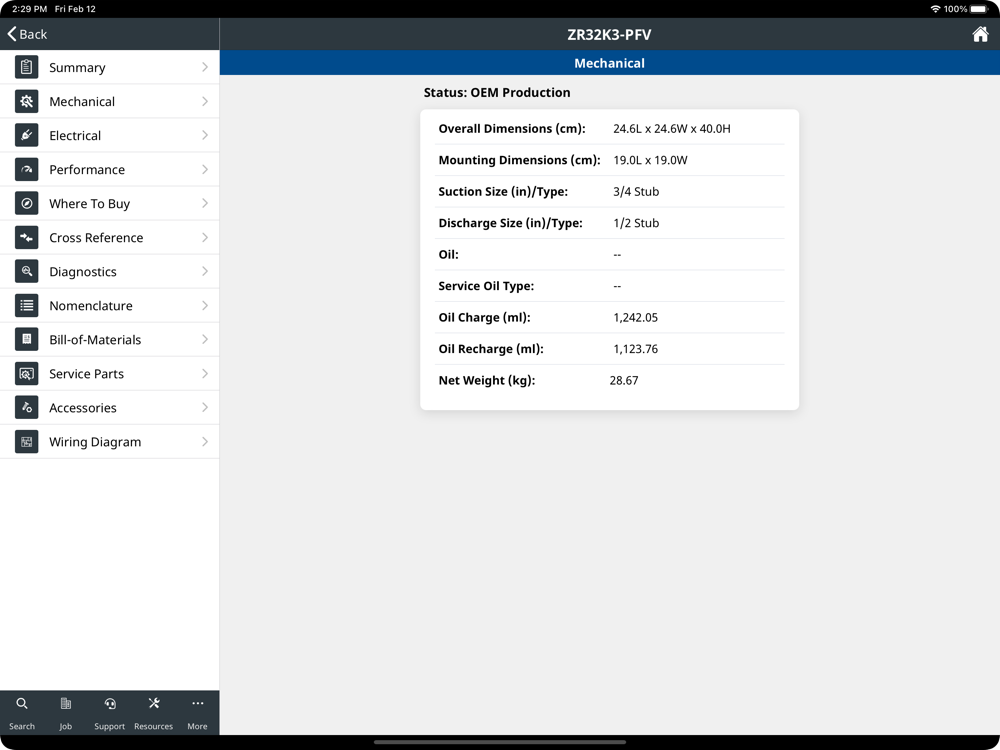Screen dimensions: 1000x750
Task: Tap the Summary clipboard icon
Action: coord(26,67)
